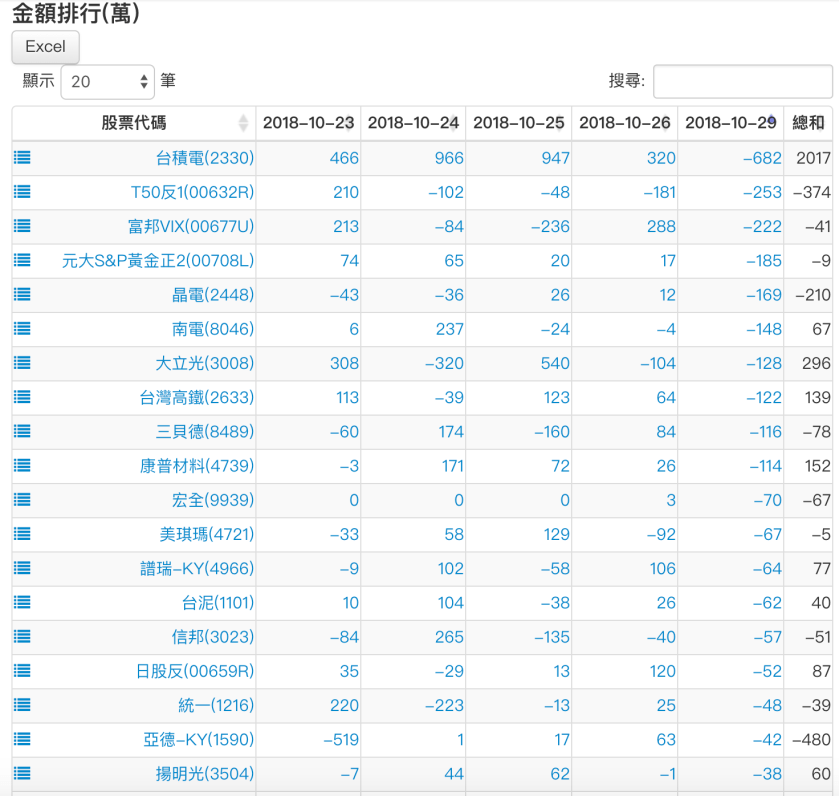Click the list icon beside 晶電(2448)

tap(21, 294)
